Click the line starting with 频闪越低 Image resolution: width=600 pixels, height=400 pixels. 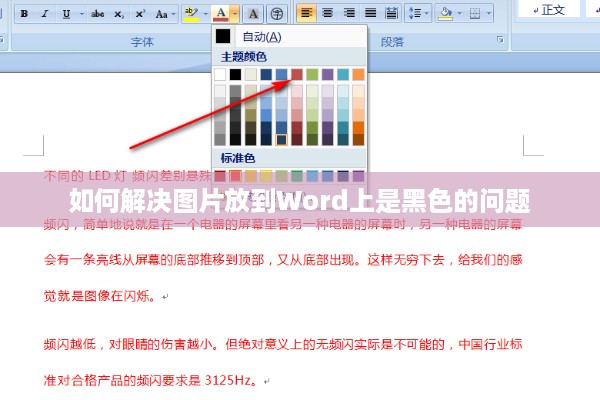[x=283, y=344]
